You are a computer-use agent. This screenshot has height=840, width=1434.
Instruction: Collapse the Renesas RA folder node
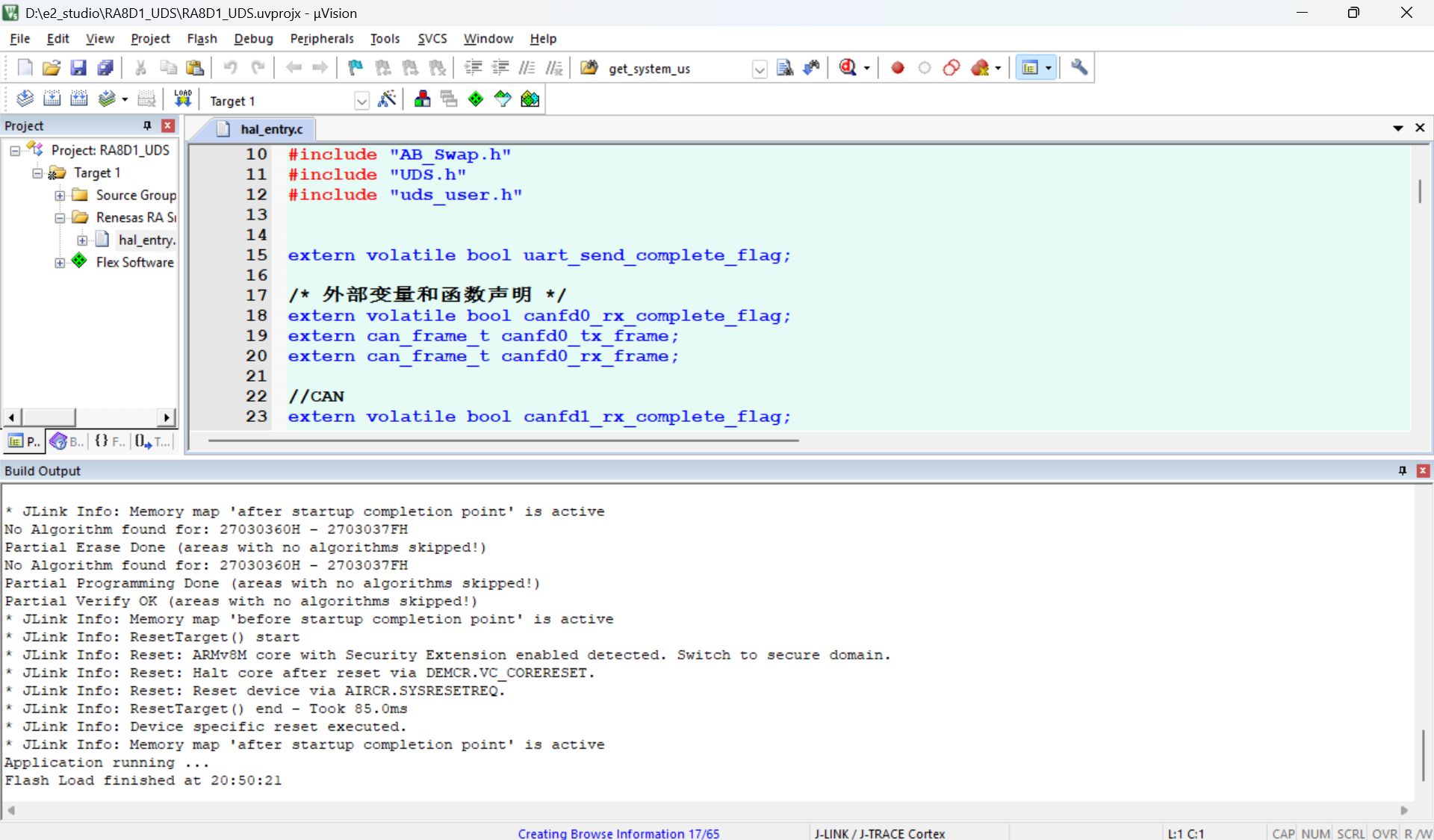click(60, 218)
